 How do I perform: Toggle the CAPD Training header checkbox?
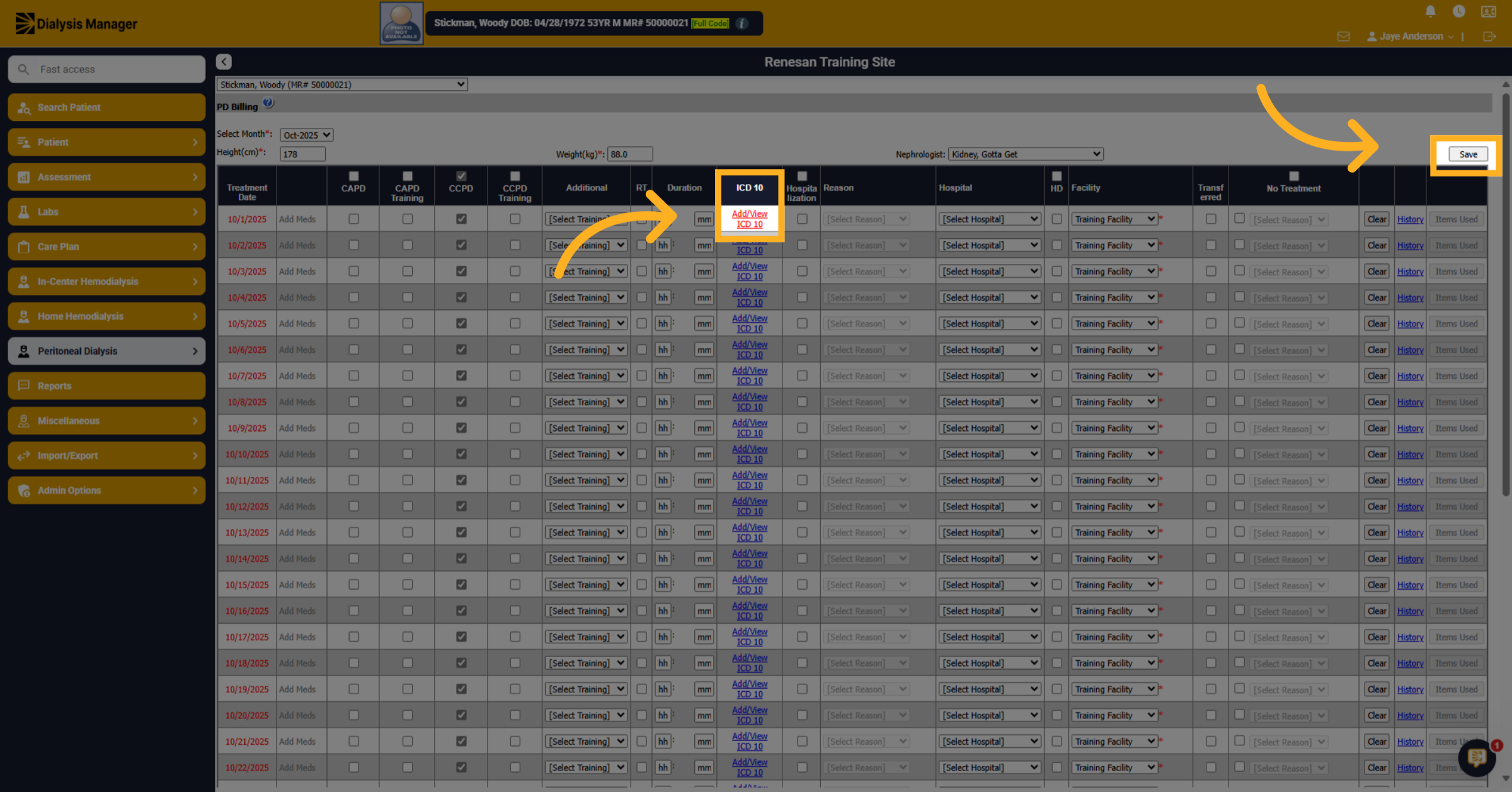tap(408, 176)
